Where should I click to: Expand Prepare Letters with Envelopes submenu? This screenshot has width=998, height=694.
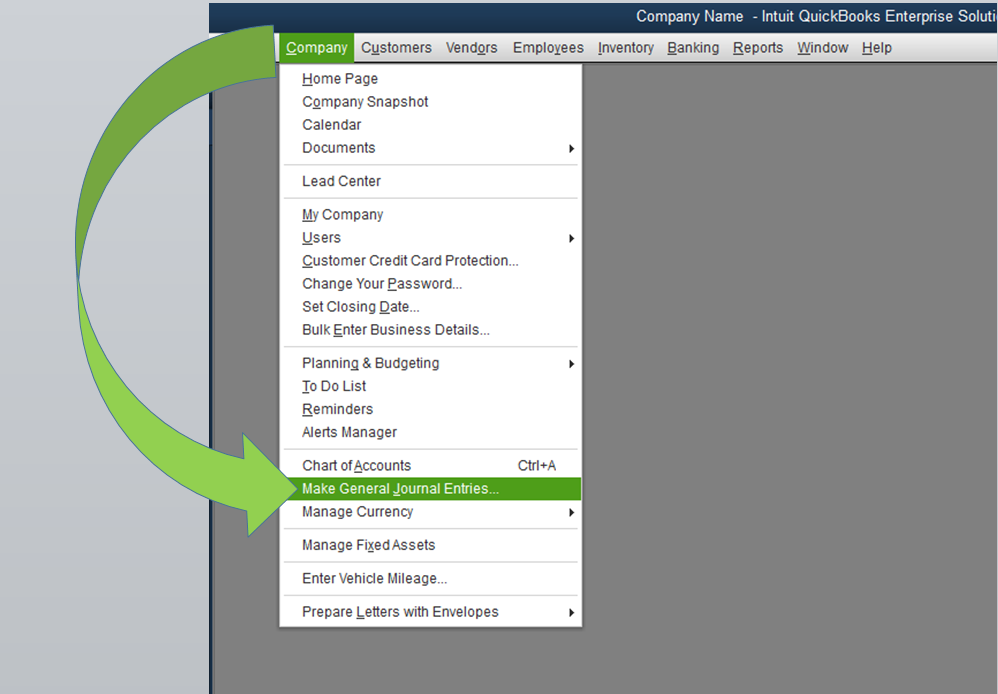tap(571, 612)
